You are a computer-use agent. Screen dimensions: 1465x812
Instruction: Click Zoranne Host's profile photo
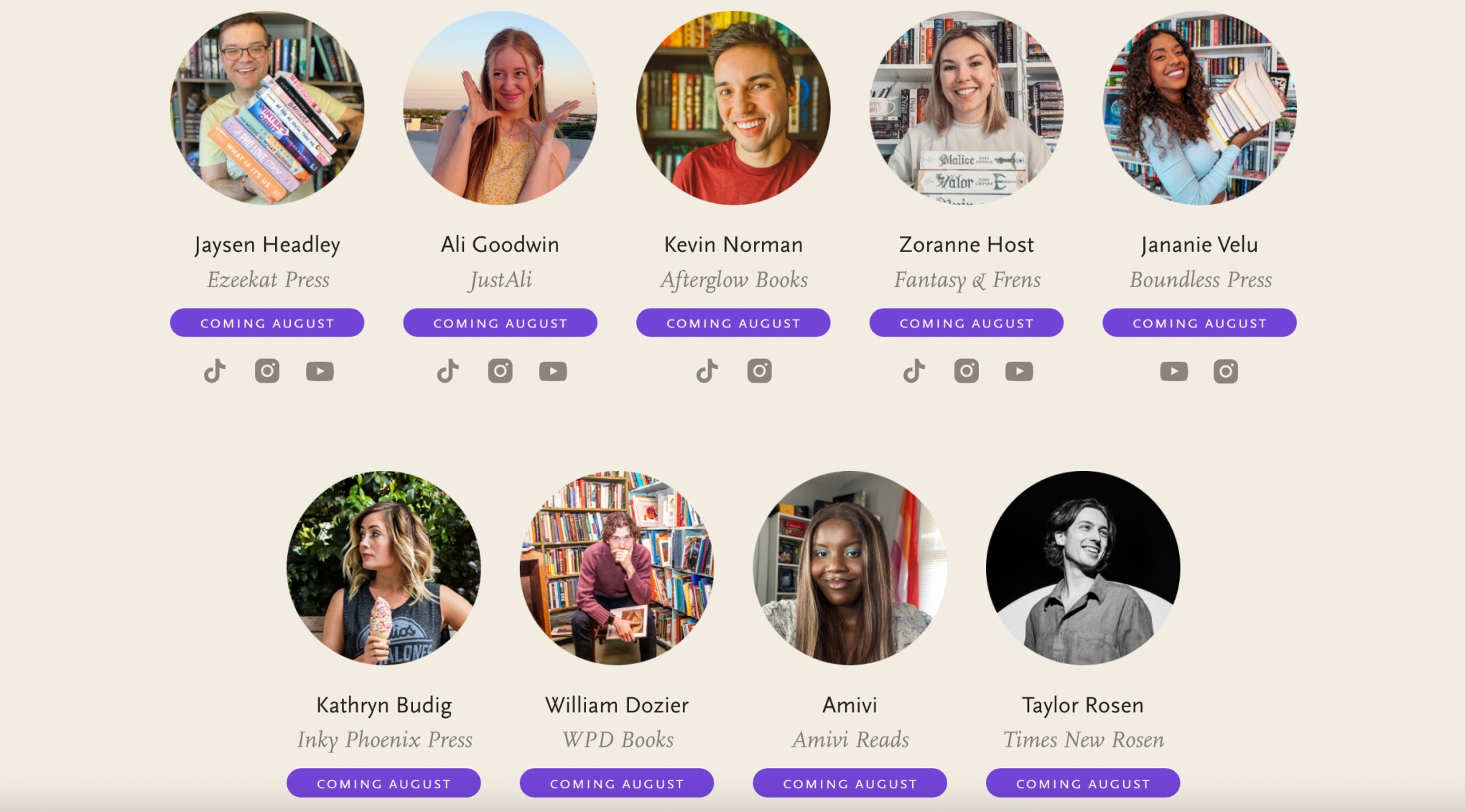(x=967, y=108)
